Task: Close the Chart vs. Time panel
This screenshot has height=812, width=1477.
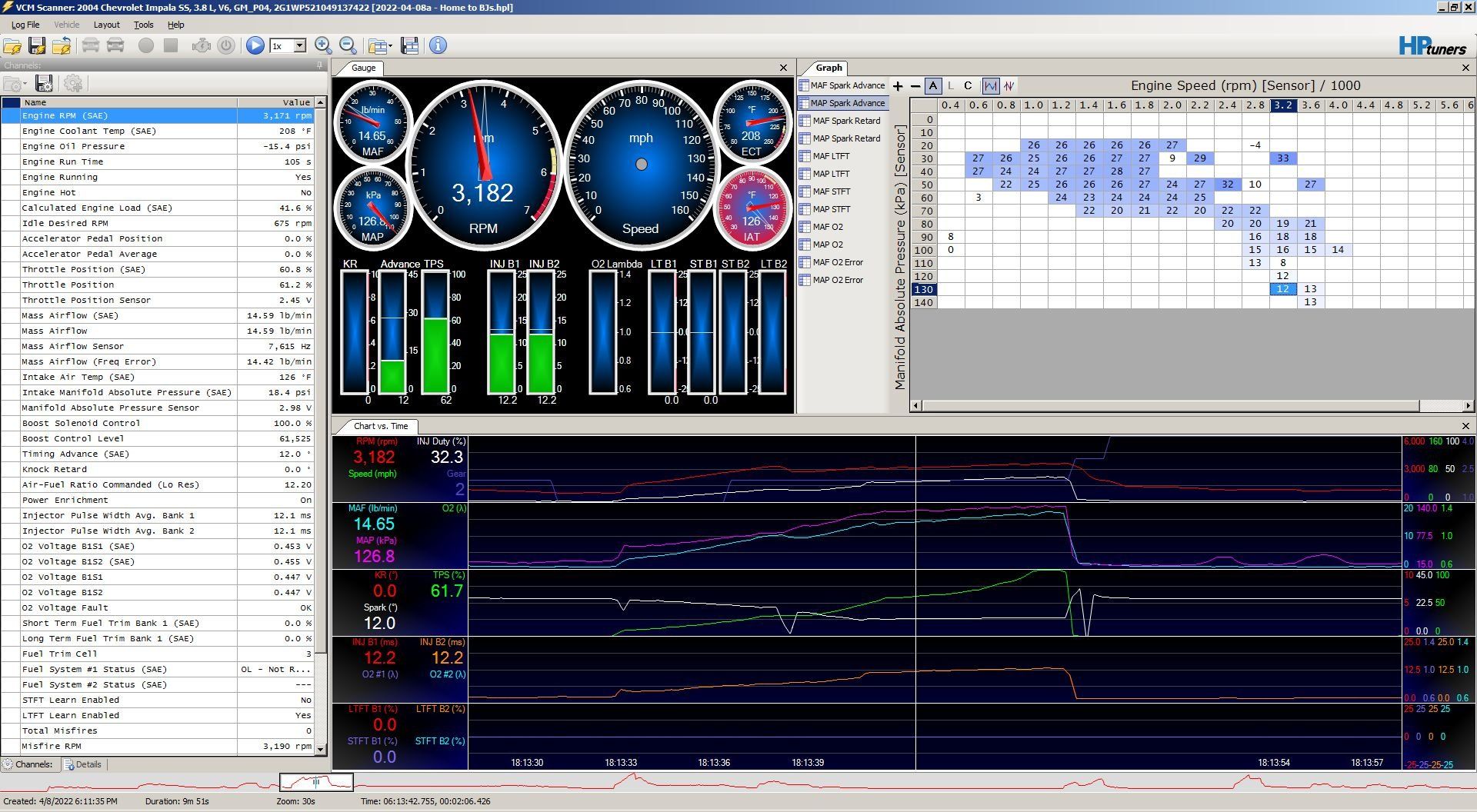Action: coord(1465,426)
